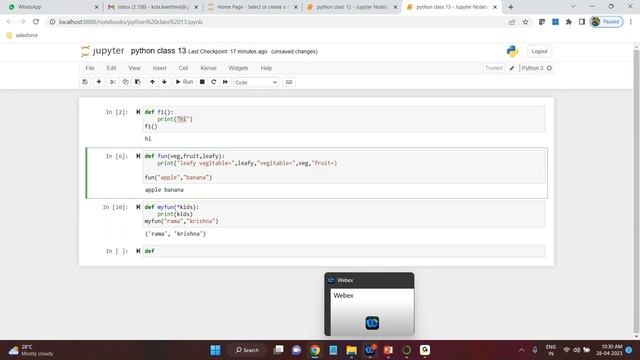Image resolution: width=640 pixels, height=360 pixels.
Task: Open the weather widget on taskbar
Action: click(x=31, y=350)
